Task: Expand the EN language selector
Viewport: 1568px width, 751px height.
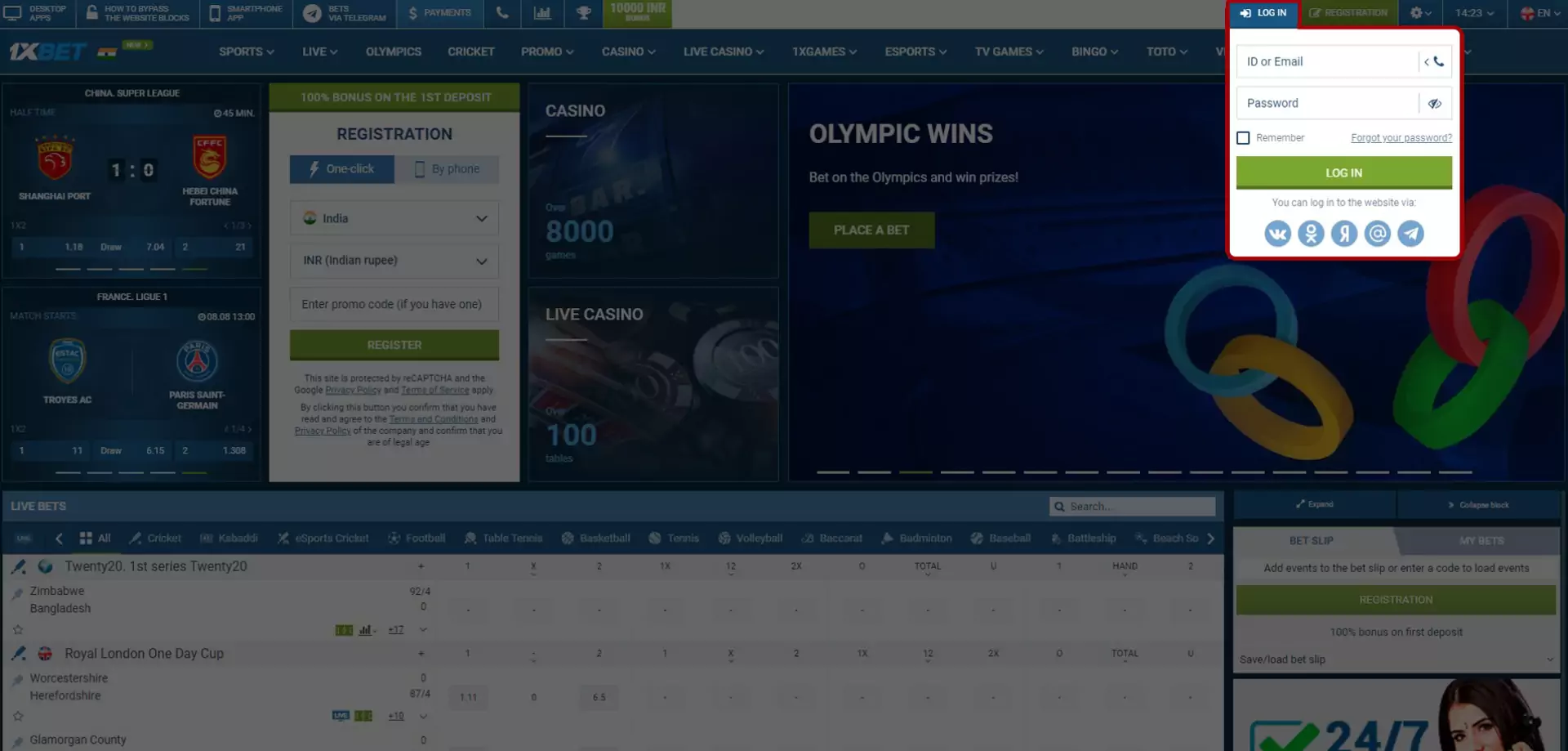Action: point(1539,13)
